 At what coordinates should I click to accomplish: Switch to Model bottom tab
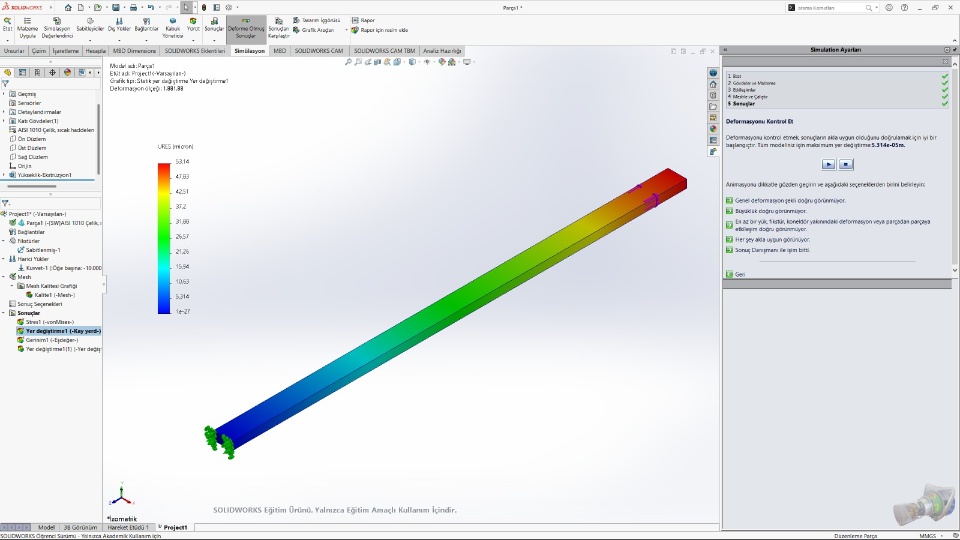point(47,527)
